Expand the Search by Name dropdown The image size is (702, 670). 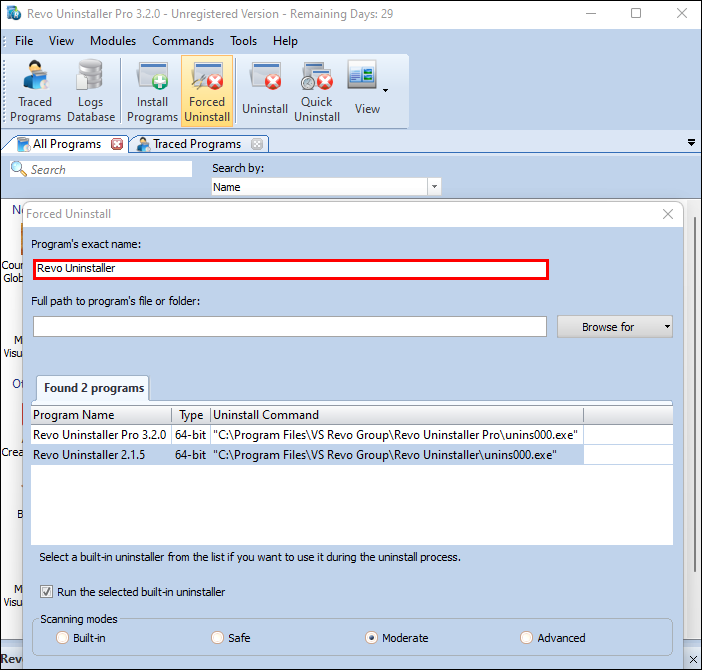(434, 187)
